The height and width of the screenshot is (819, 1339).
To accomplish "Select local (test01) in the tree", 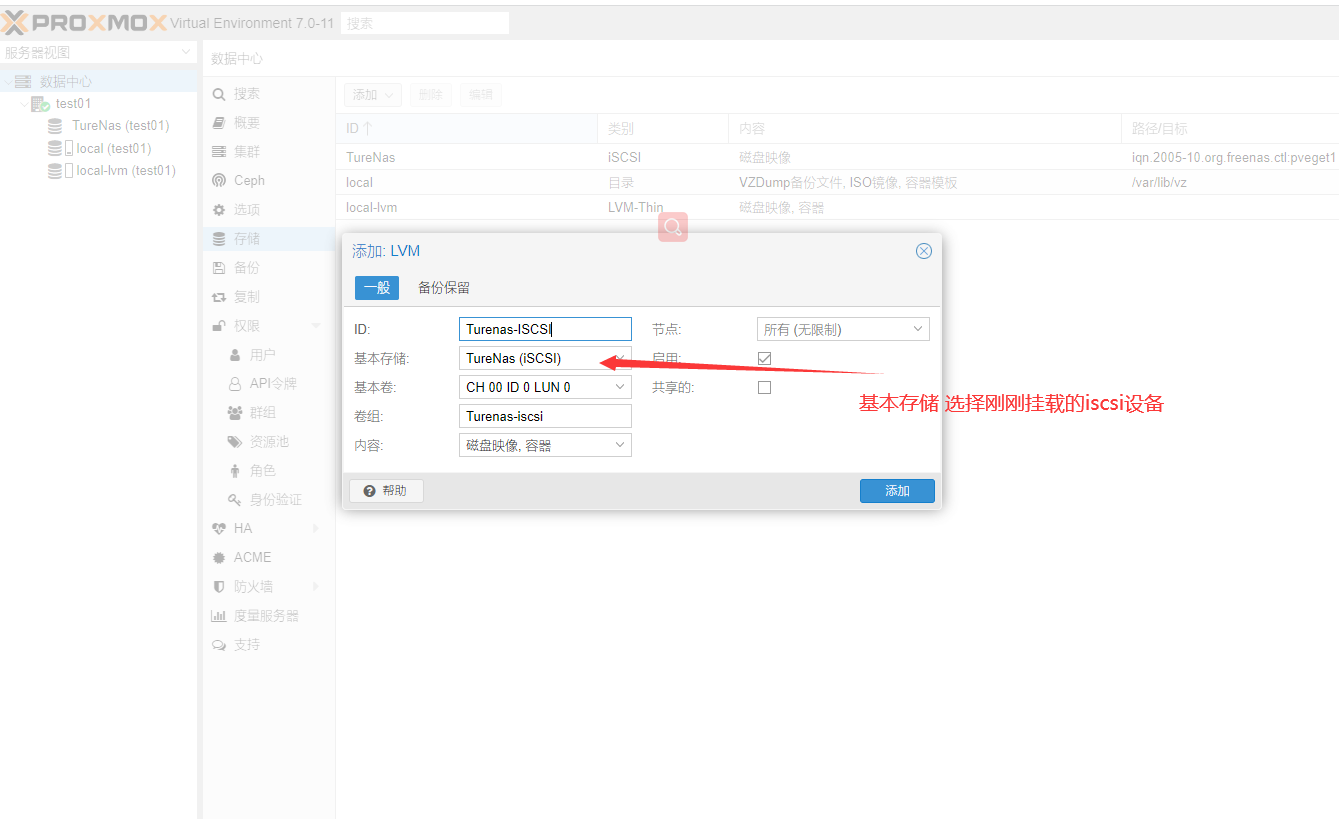I will point(114,149).
